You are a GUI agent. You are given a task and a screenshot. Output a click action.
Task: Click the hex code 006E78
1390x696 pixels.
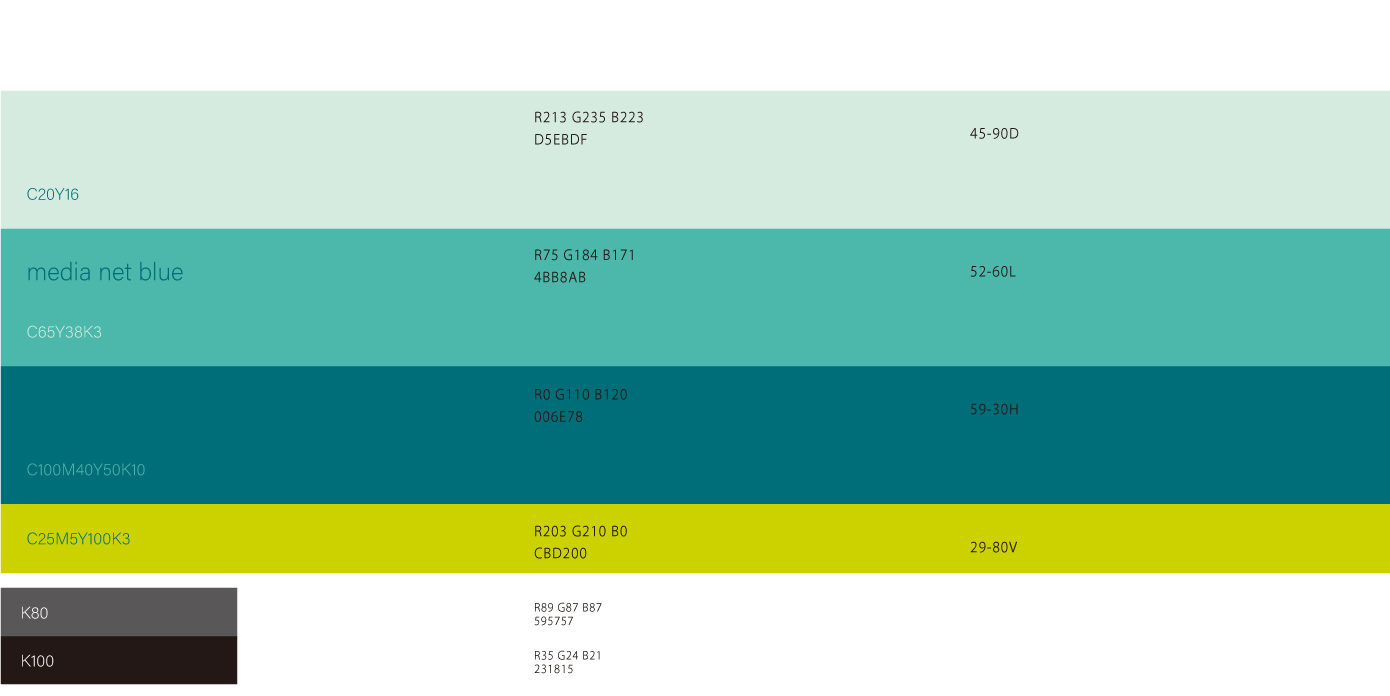[558, 417]
